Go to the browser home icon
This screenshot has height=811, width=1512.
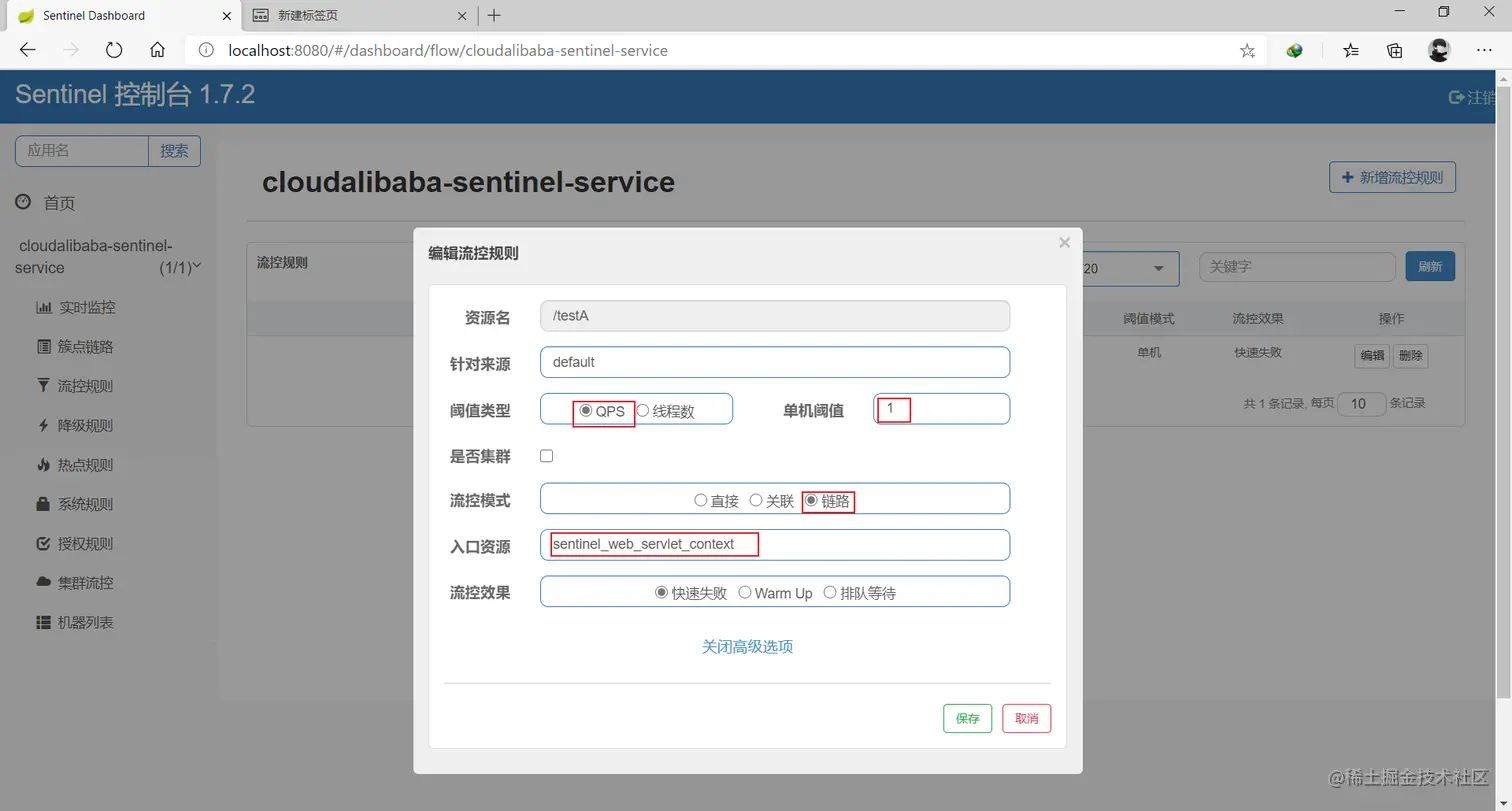click(x=157, y=50)
